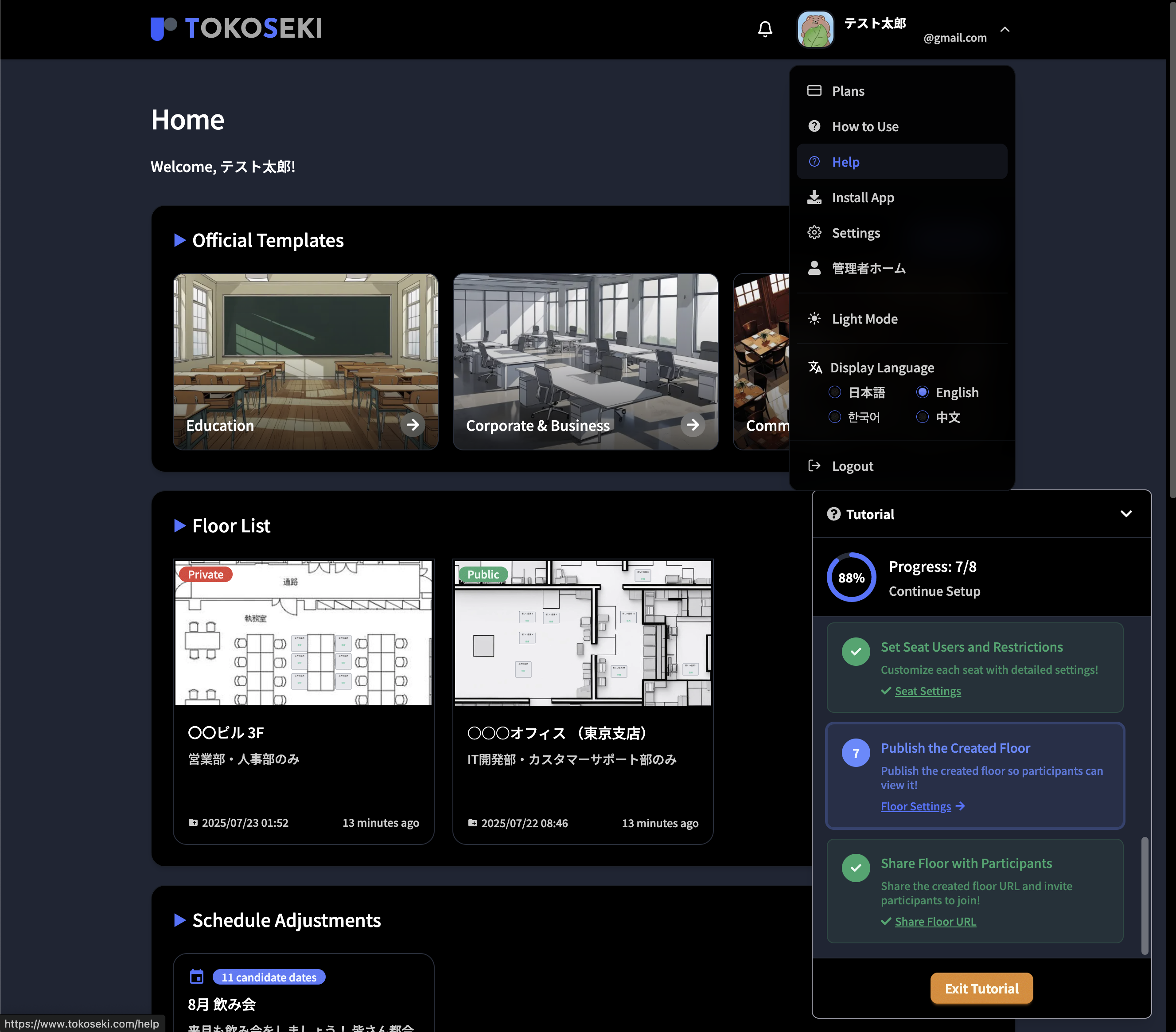Click the テスト太郎 username in header

[875, 23]
